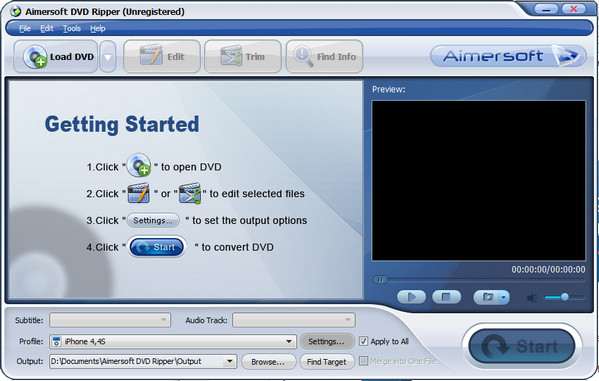Image resolution: width=599 pixels, height=381 pixels.
Task: Stop the preview playback
Action: pyautogui.click(x=446, y=297)
